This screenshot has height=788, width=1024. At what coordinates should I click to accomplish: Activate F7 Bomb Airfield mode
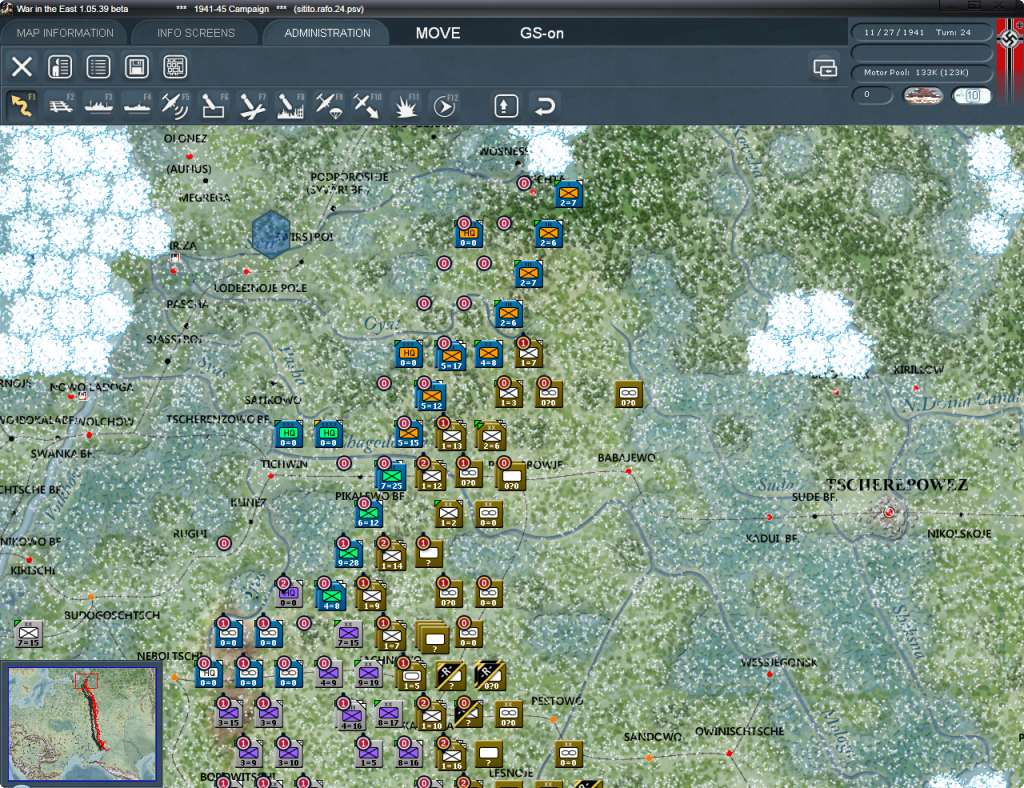point(251,106)
